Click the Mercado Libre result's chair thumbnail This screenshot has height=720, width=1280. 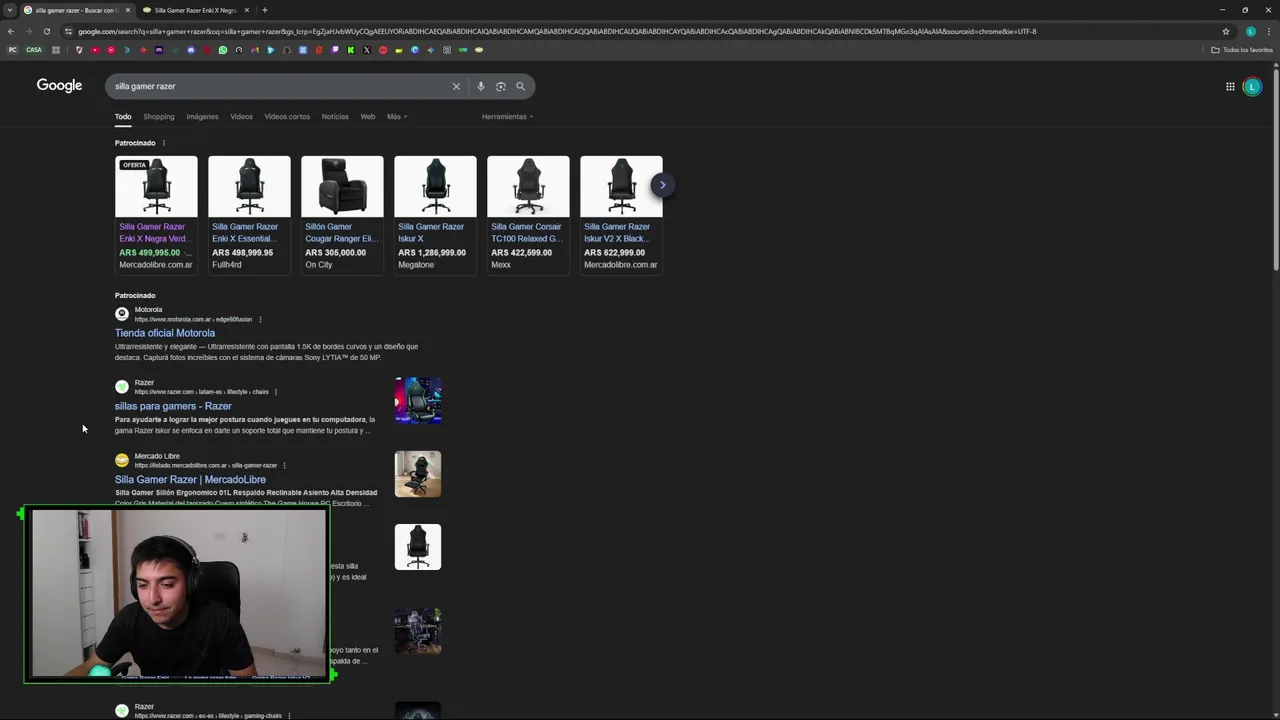[x=418, y=474]
